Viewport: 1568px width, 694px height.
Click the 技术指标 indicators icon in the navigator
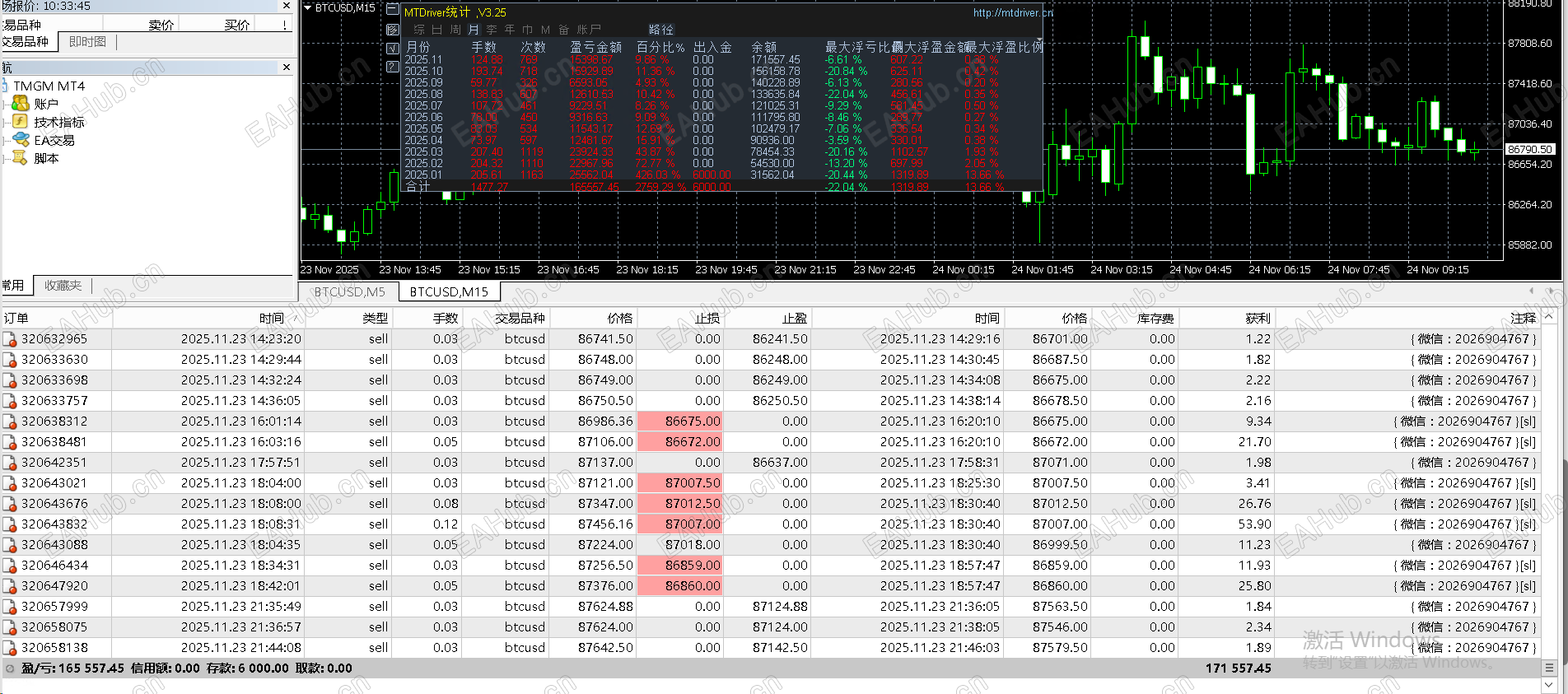click(x=21, y=122)
